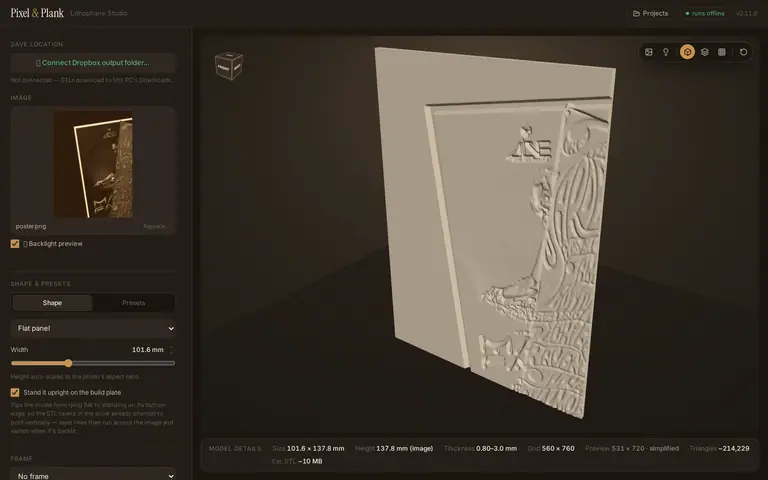Click the 'runs offline' status badge

click(x=705, y=13)
